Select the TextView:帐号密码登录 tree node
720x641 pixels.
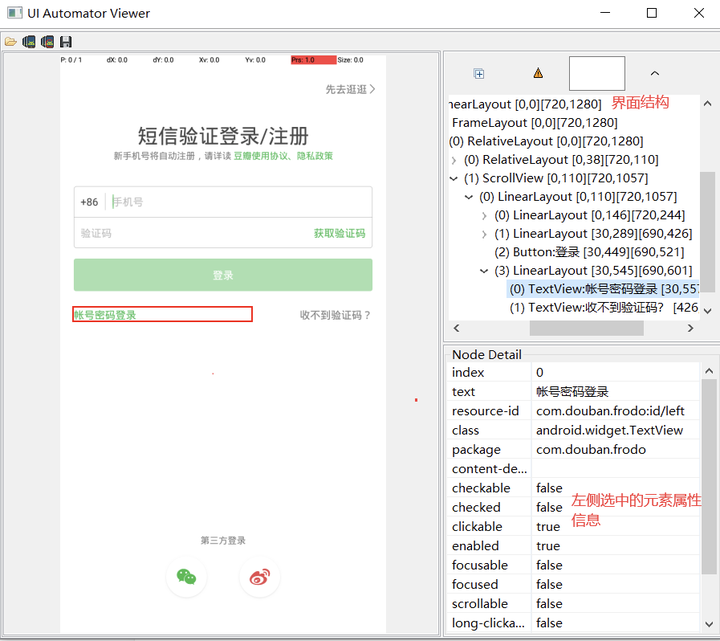603,289
